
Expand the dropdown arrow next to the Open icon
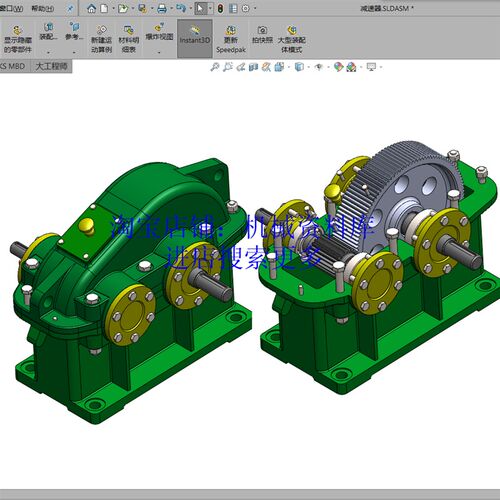tap(132, 8)
